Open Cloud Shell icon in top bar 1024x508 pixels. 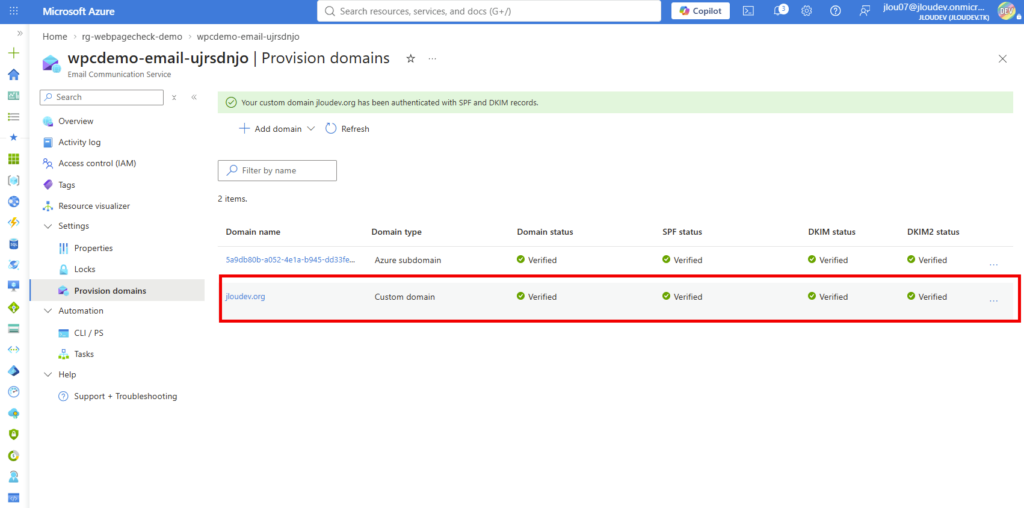[749, 11]
